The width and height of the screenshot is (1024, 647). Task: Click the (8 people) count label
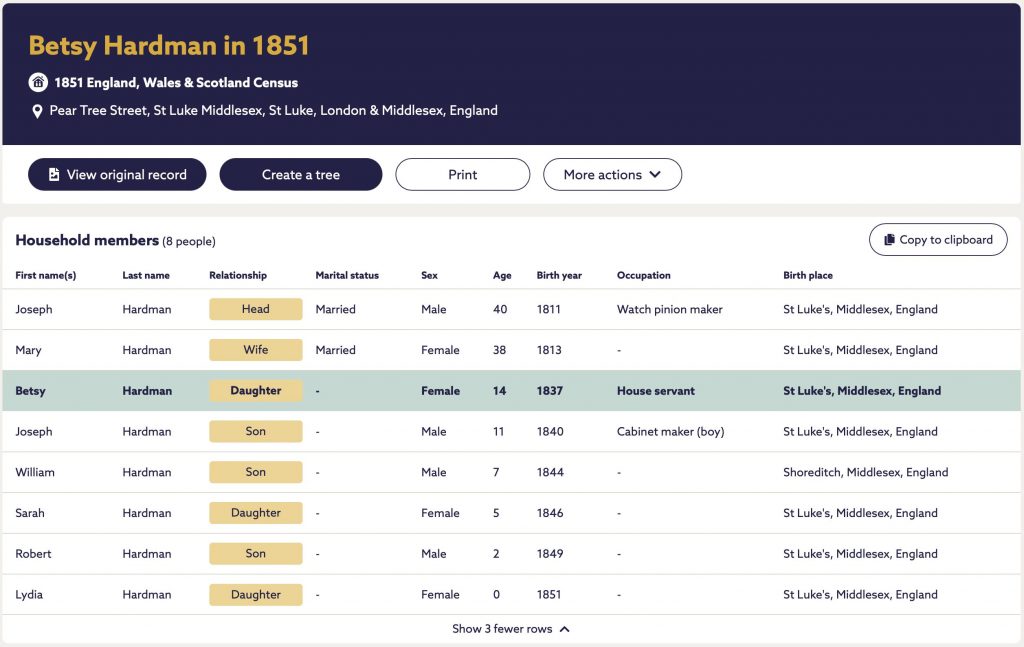pos(189,242)
